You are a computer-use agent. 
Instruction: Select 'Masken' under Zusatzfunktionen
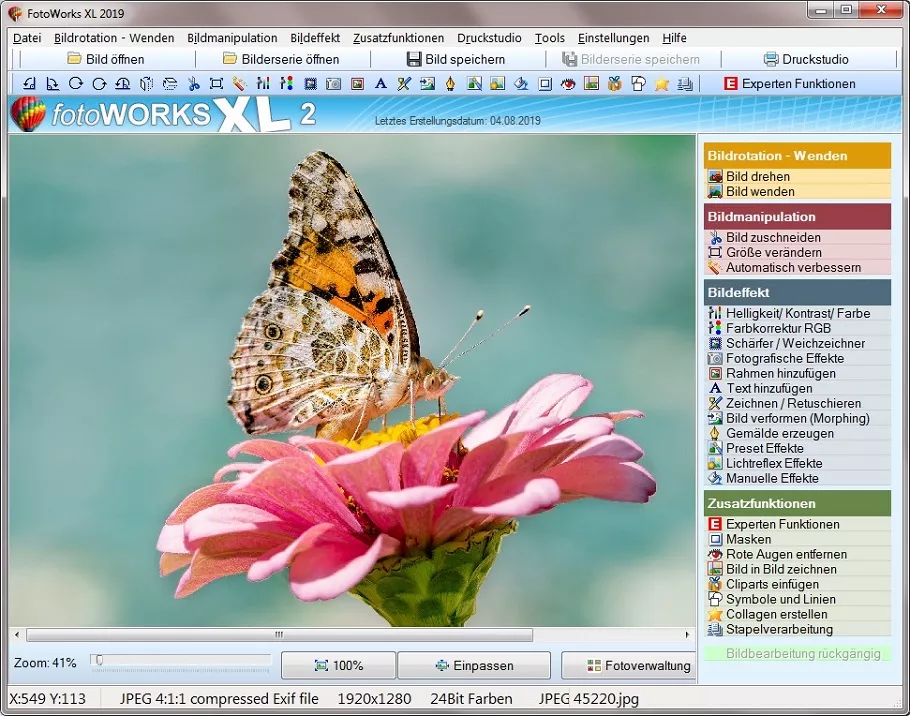coord(748,540)
